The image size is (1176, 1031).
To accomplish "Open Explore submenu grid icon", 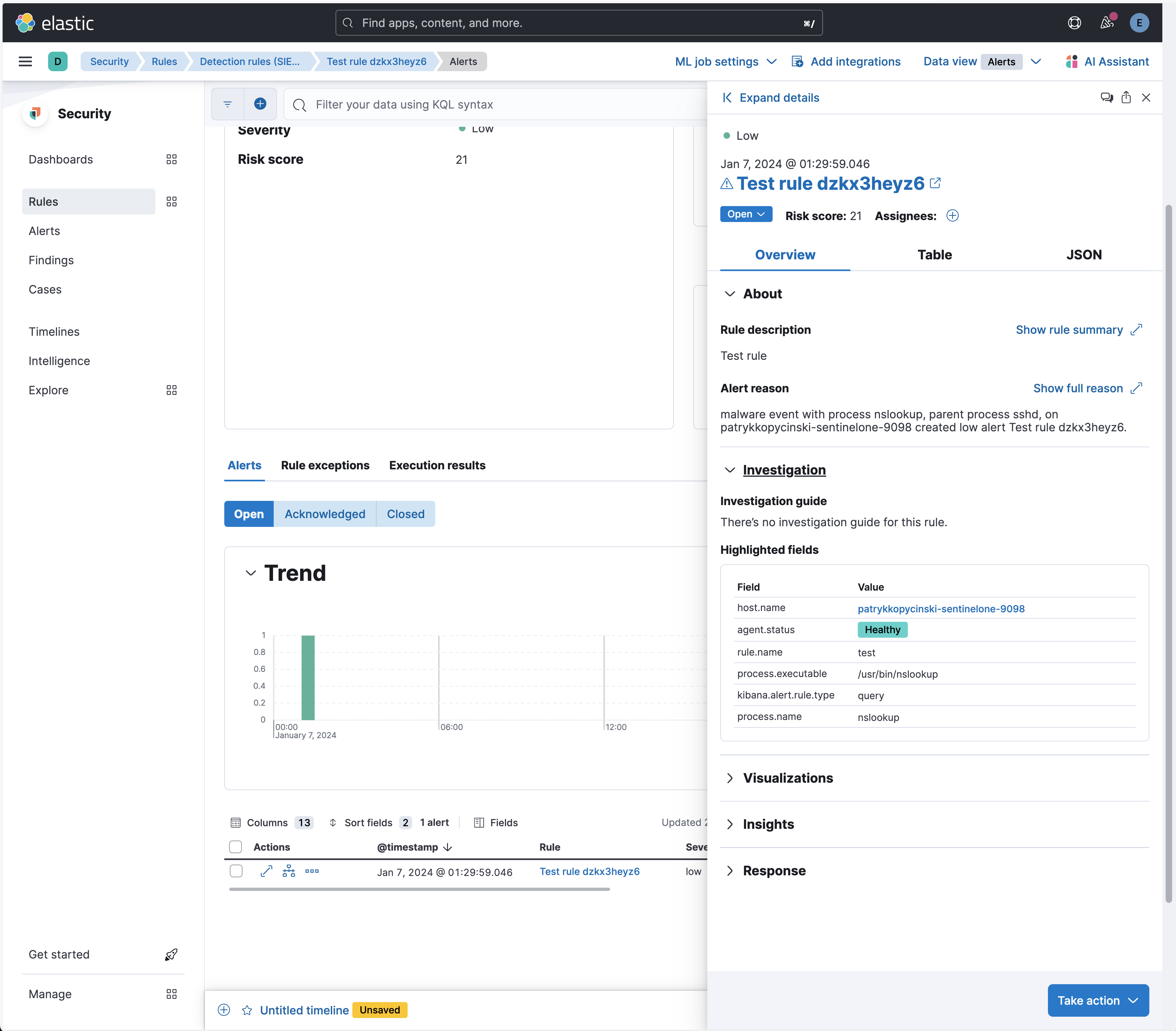I will pos(171,390).
